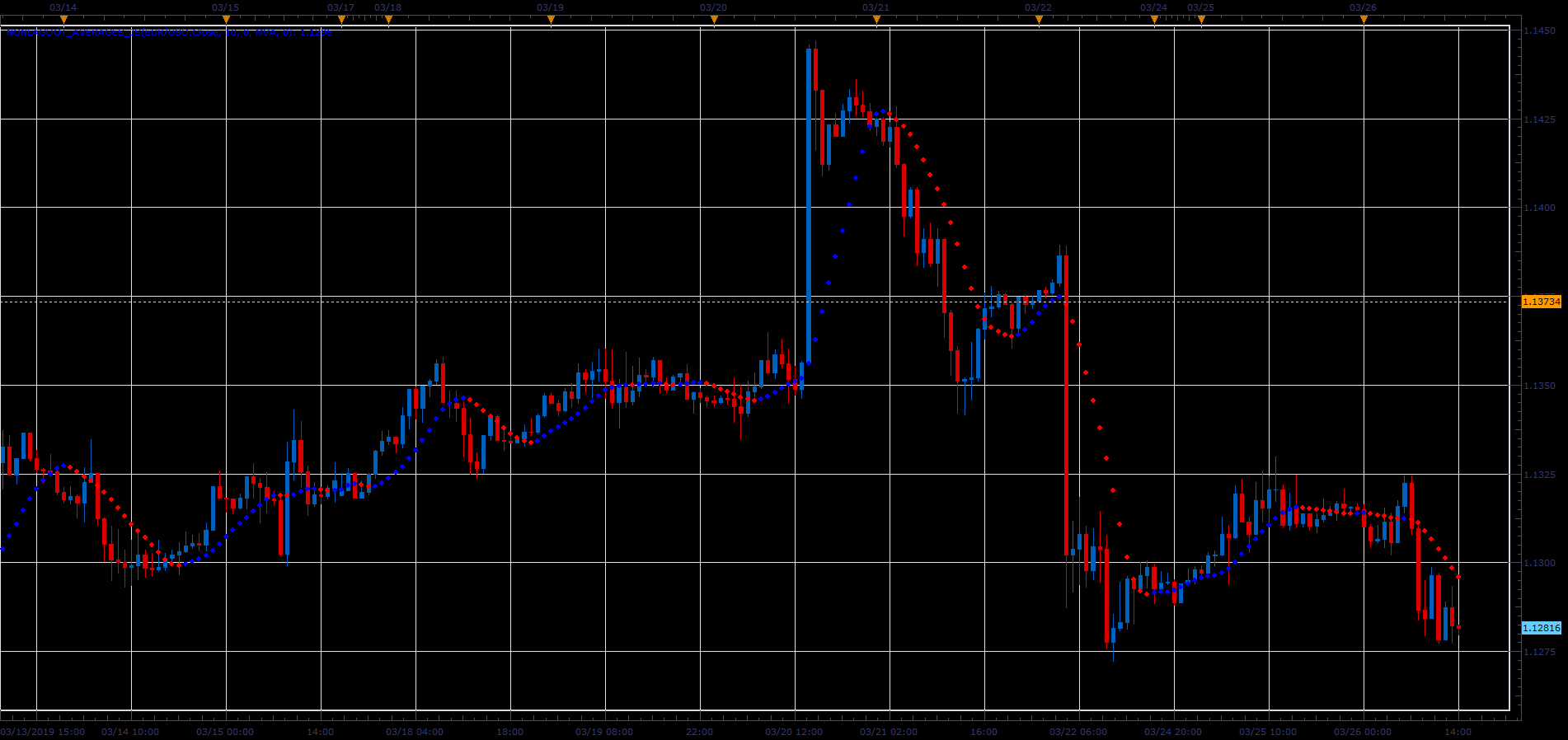Viewport: 1568px width, 740px height.
Task: Click the 1.1350 price axis label
Action: pos(1539,386)
